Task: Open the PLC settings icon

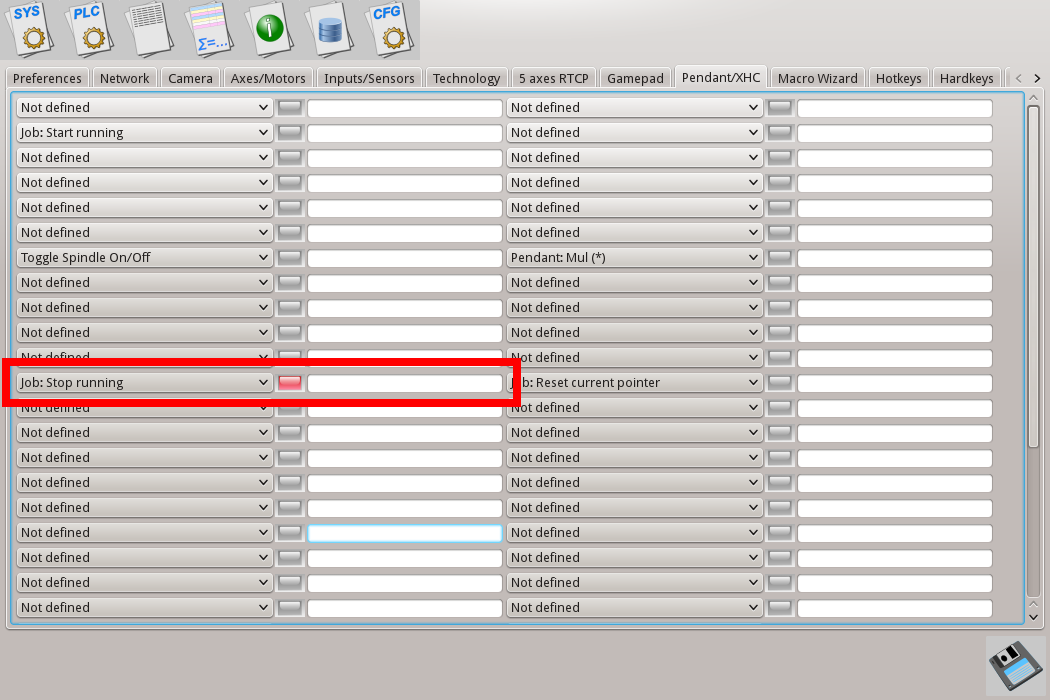Action: coord(91,29)
